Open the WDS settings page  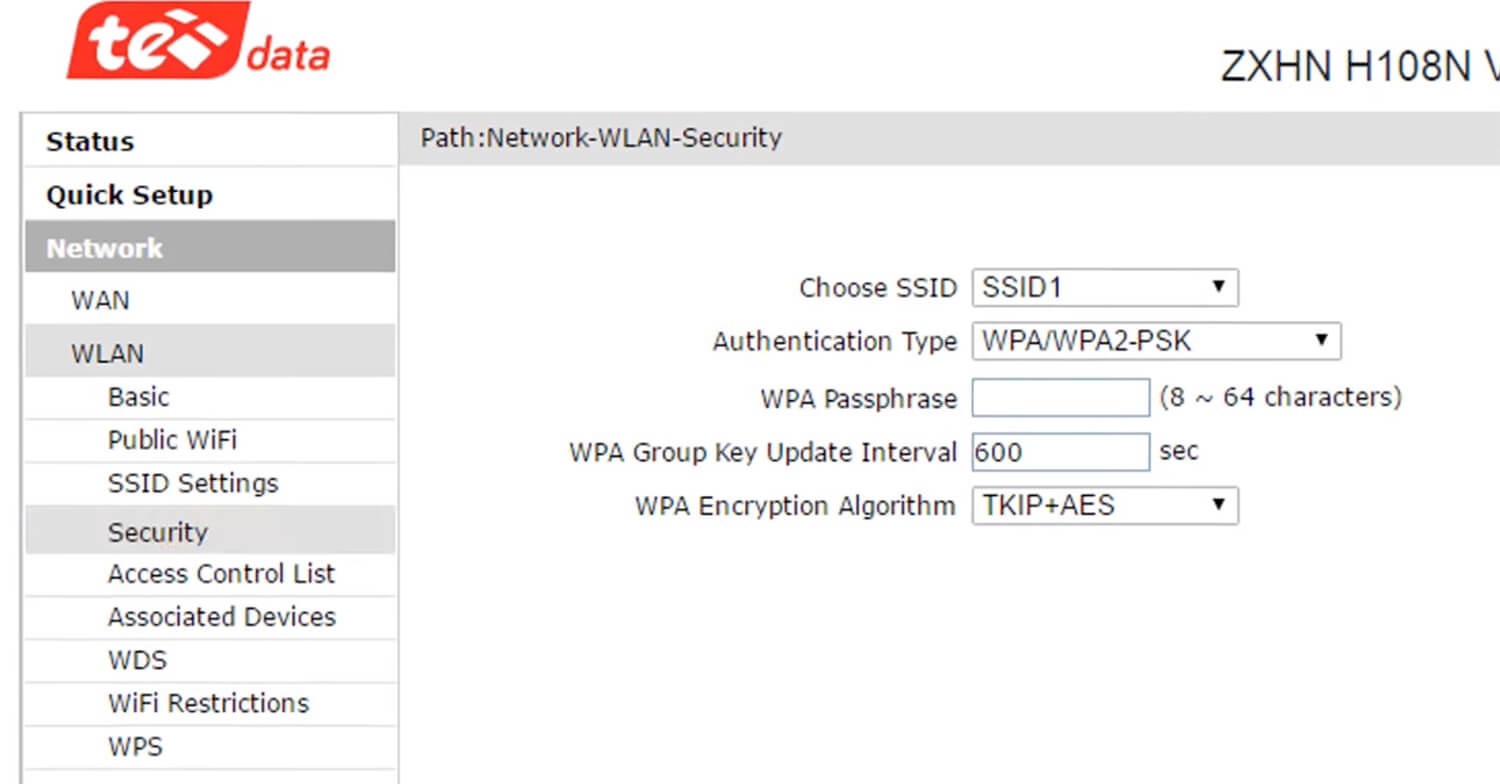[137, 660]
